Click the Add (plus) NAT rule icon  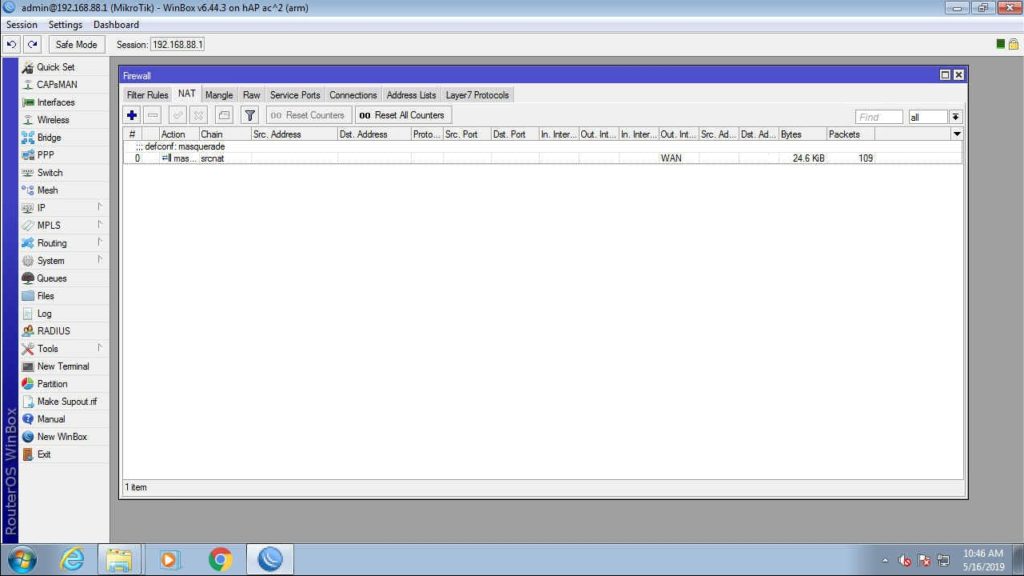(132, 115)
